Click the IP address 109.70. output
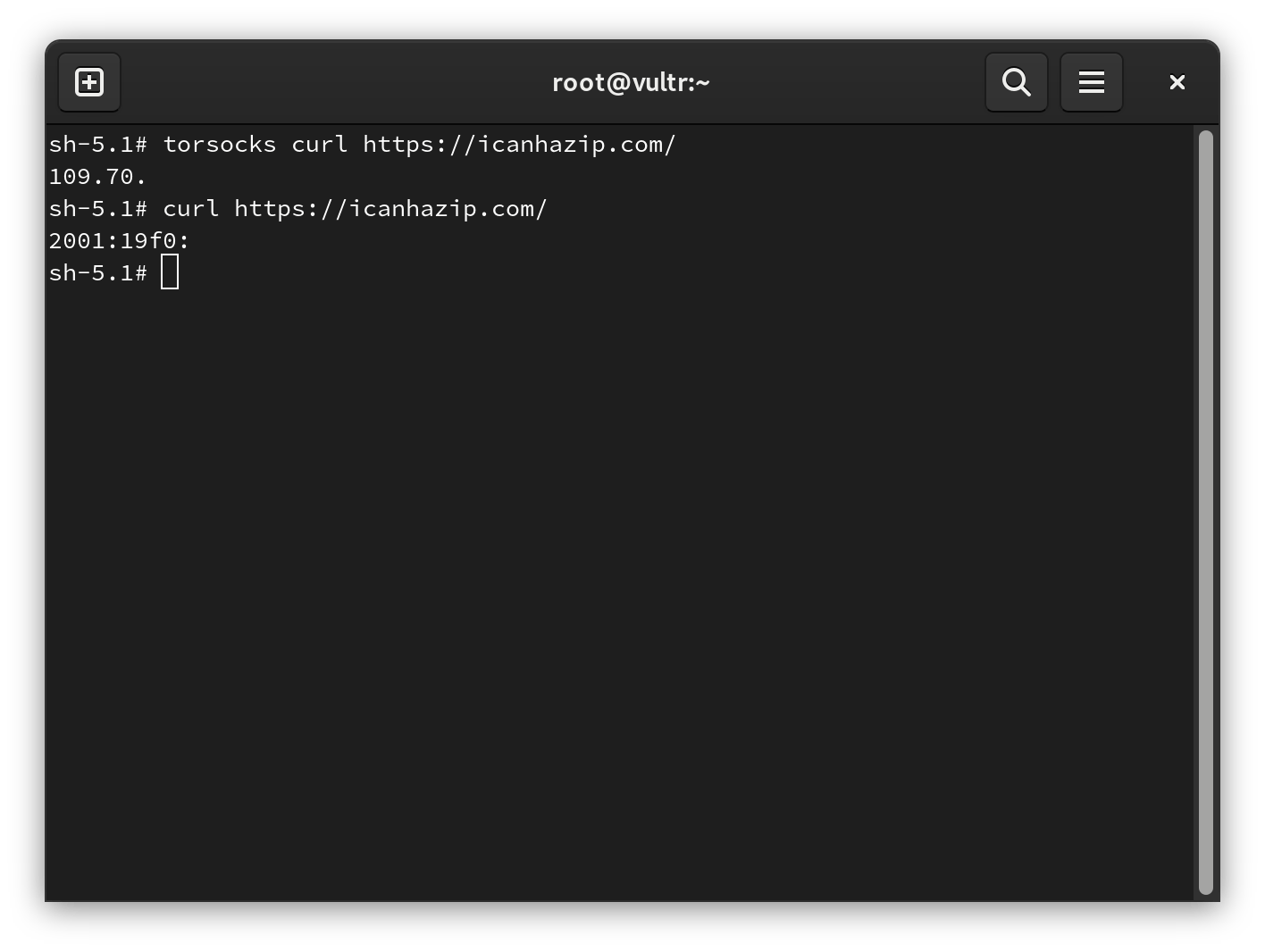This screenshot has height=952, width=1265. 96,176
